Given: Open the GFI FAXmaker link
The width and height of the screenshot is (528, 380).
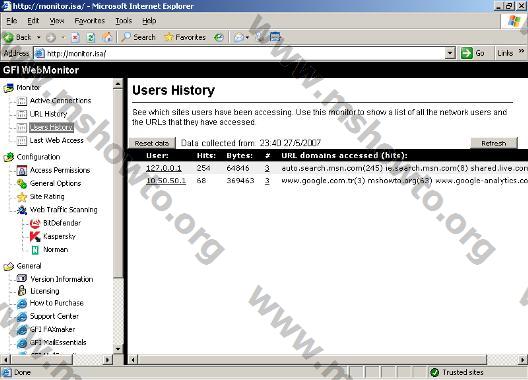Looking at the screenshot, I should [x=52, y=329].
